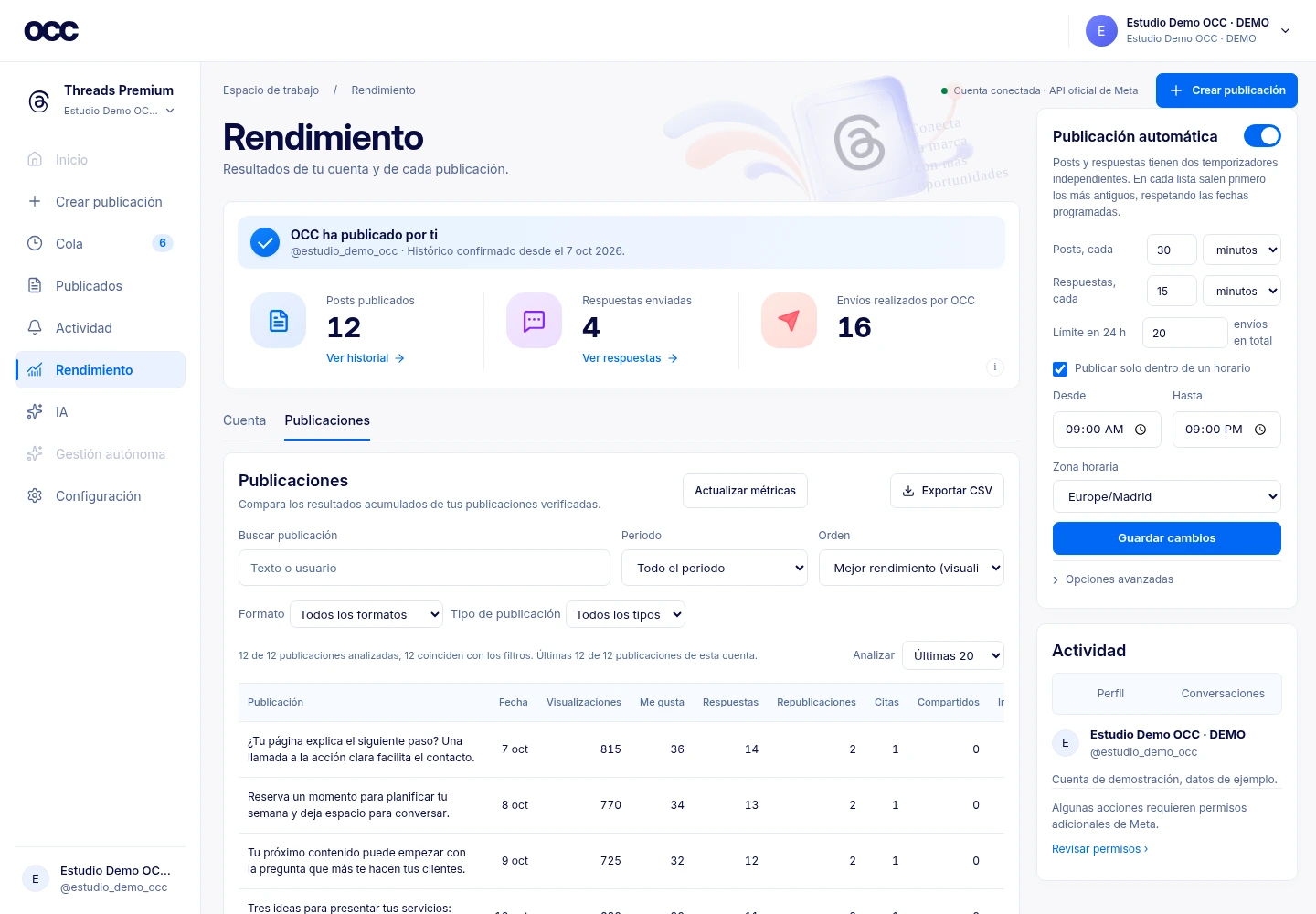Click the Hasta time clock icon
1316x914 pixels.
pos(1260,430)
